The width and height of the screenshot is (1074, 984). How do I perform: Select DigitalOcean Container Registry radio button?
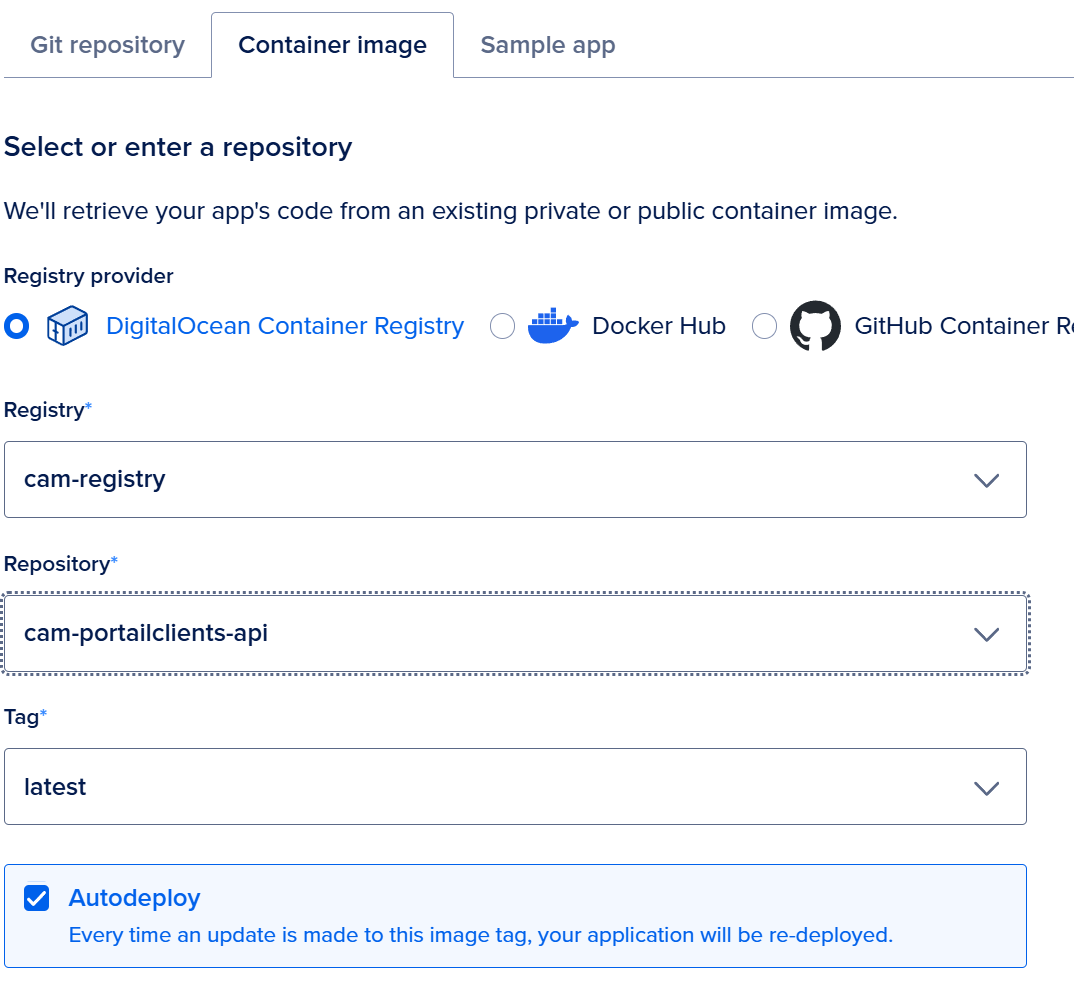[17, 326]
